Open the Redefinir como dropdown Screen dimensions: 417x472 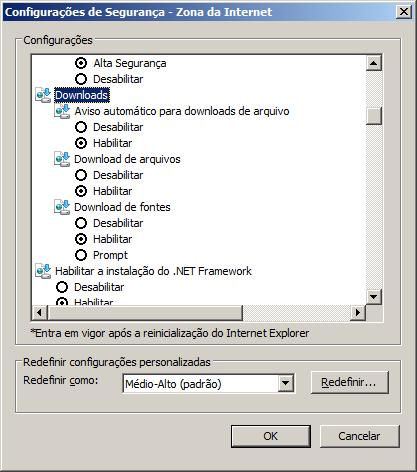[286, 383]
